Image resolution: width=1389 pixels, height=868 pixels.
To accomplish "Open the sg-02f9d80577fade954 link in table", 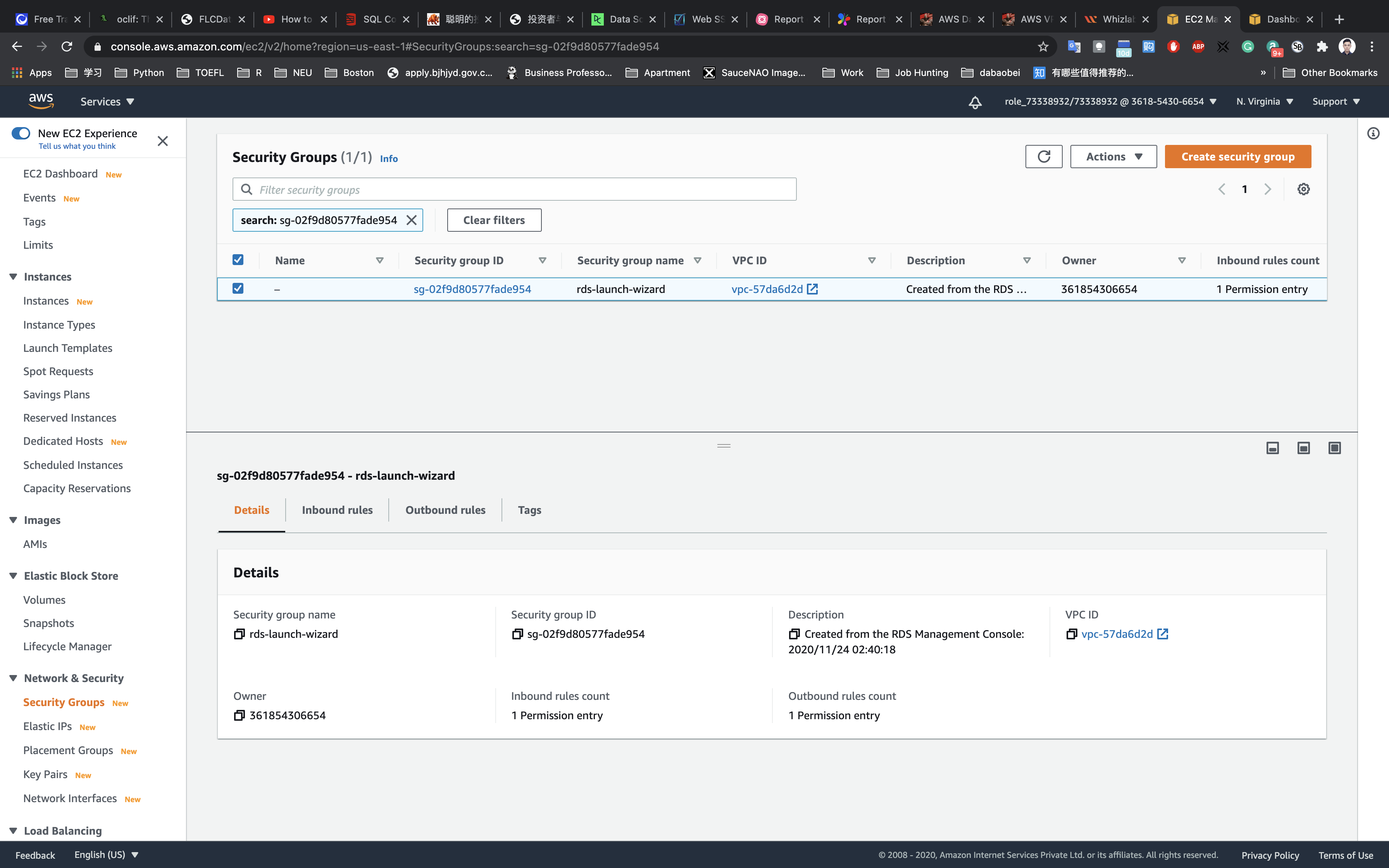I will pyautogui.click(x=472, y=289).
